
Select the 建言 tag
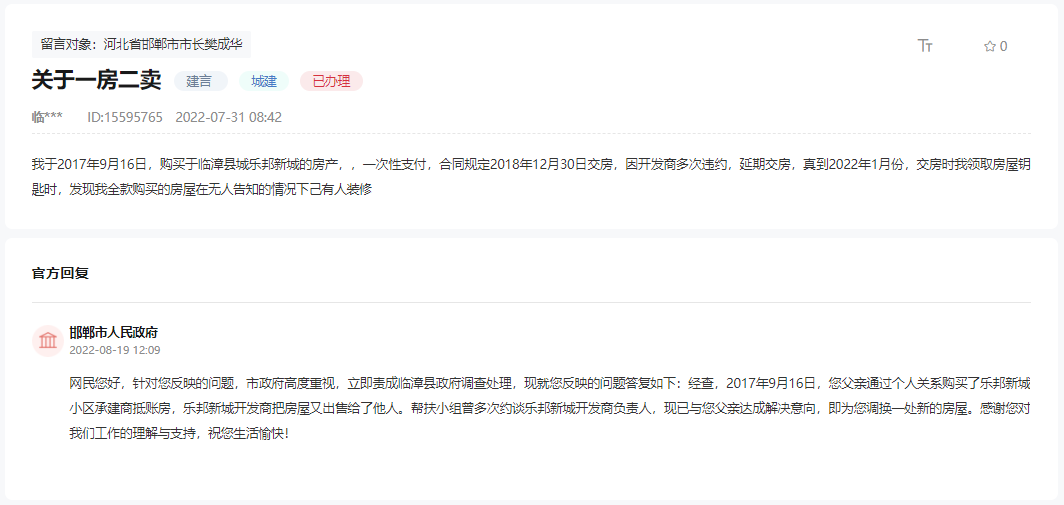pos(200,81)
